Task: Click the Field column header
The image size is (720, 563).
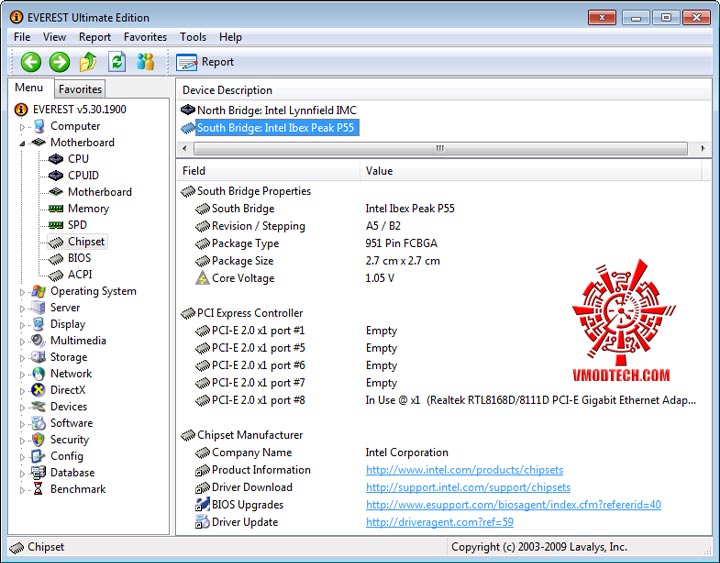Action: 269,171
